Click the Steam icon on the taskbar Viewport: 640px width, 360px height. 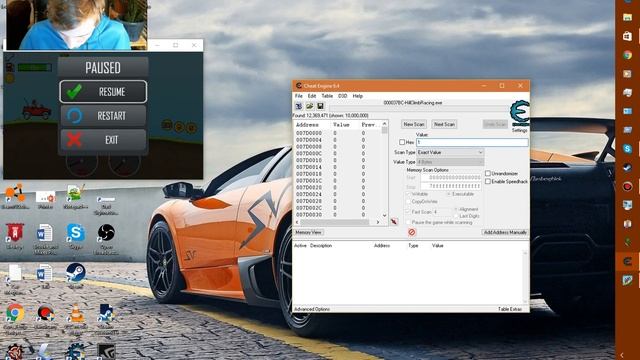coord(627,167)
